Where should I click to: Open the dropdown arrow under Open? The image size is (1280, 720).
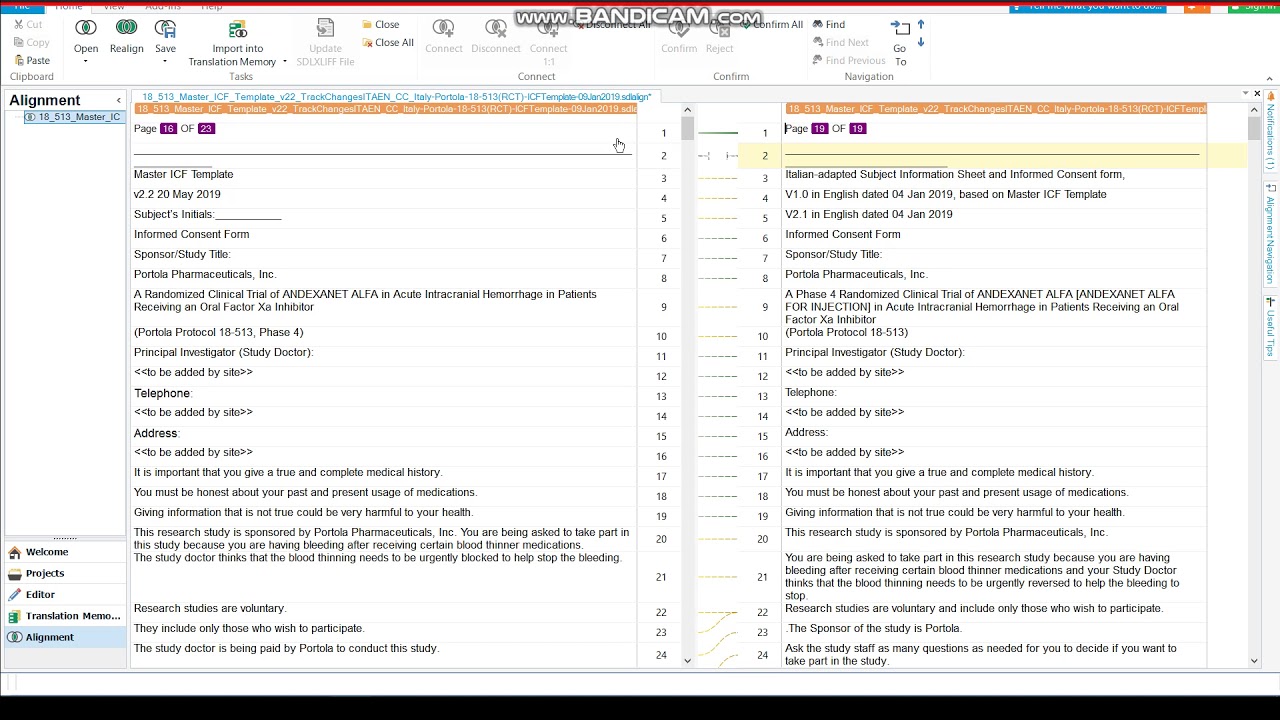click(x=86, y=62)
